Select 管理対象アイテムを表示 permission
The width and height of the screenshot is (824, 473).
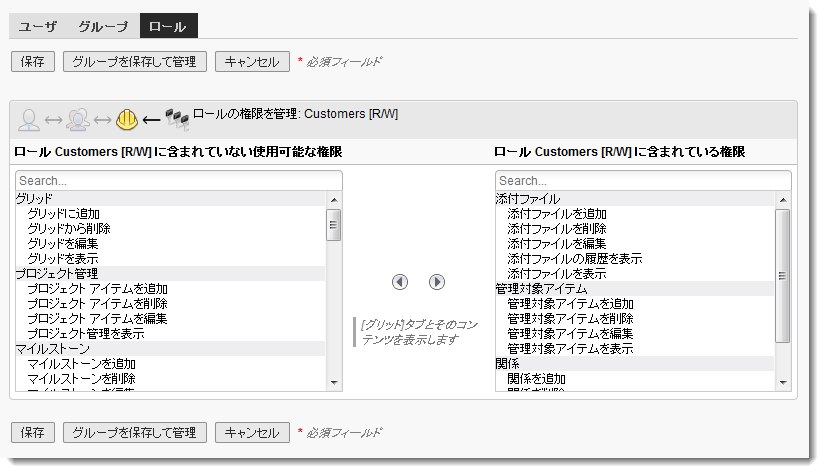(x=635, y=349)
